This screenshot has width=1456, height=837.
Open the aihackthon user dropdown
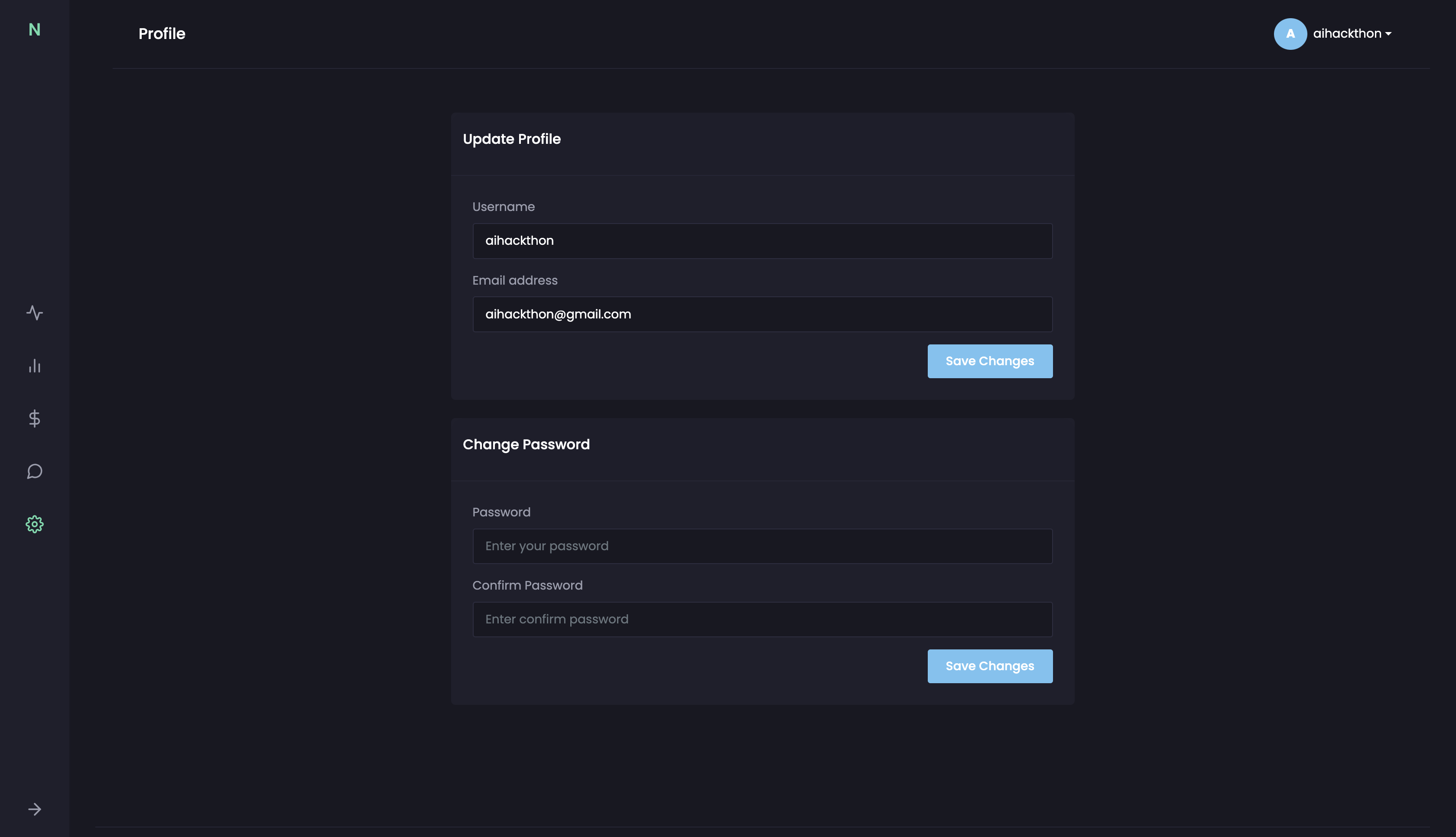pyautogui.click(x=1347, y=34)
